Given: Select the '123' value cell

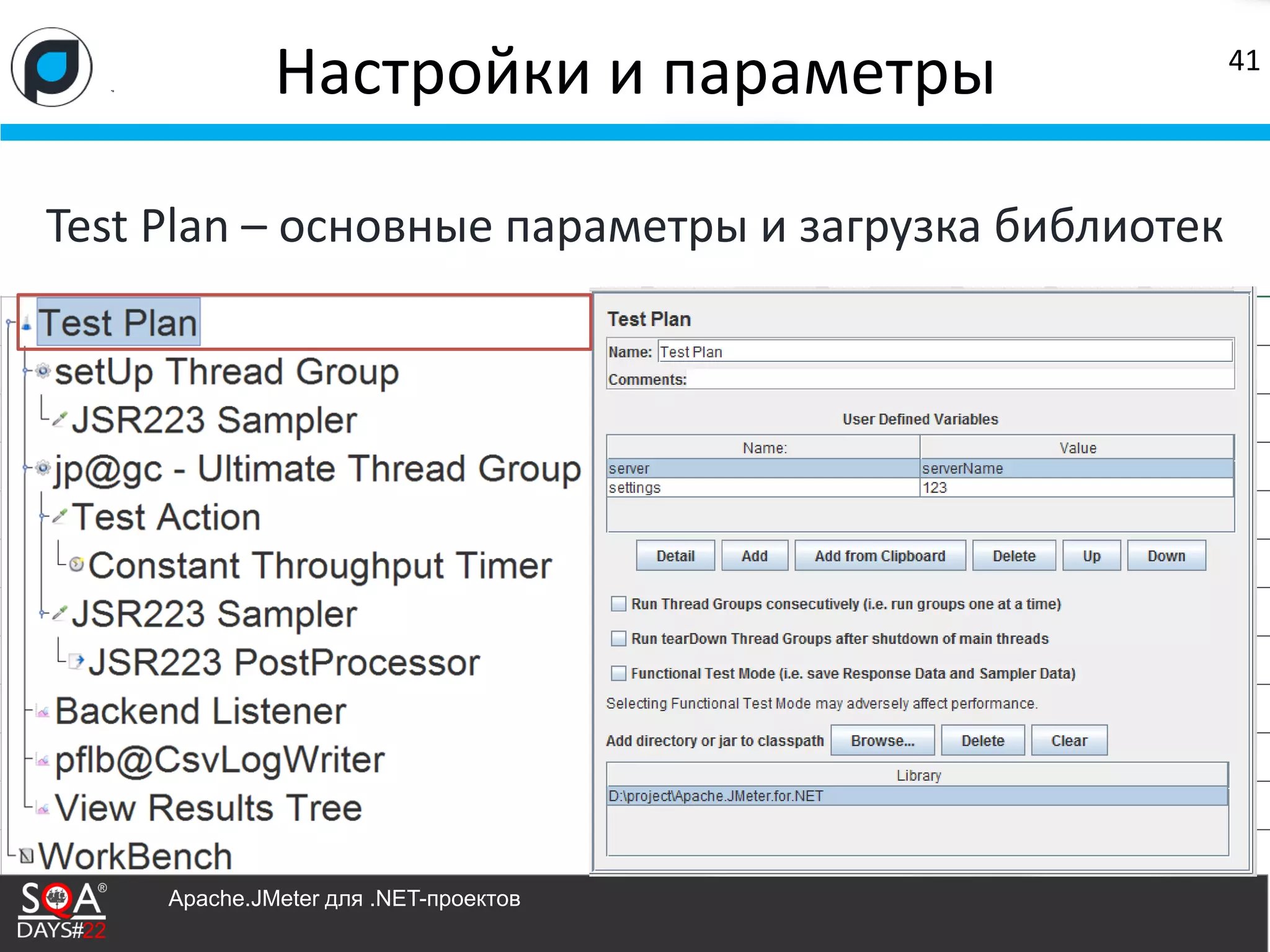Looking at the screenshot, I should tap(1077, 488).
